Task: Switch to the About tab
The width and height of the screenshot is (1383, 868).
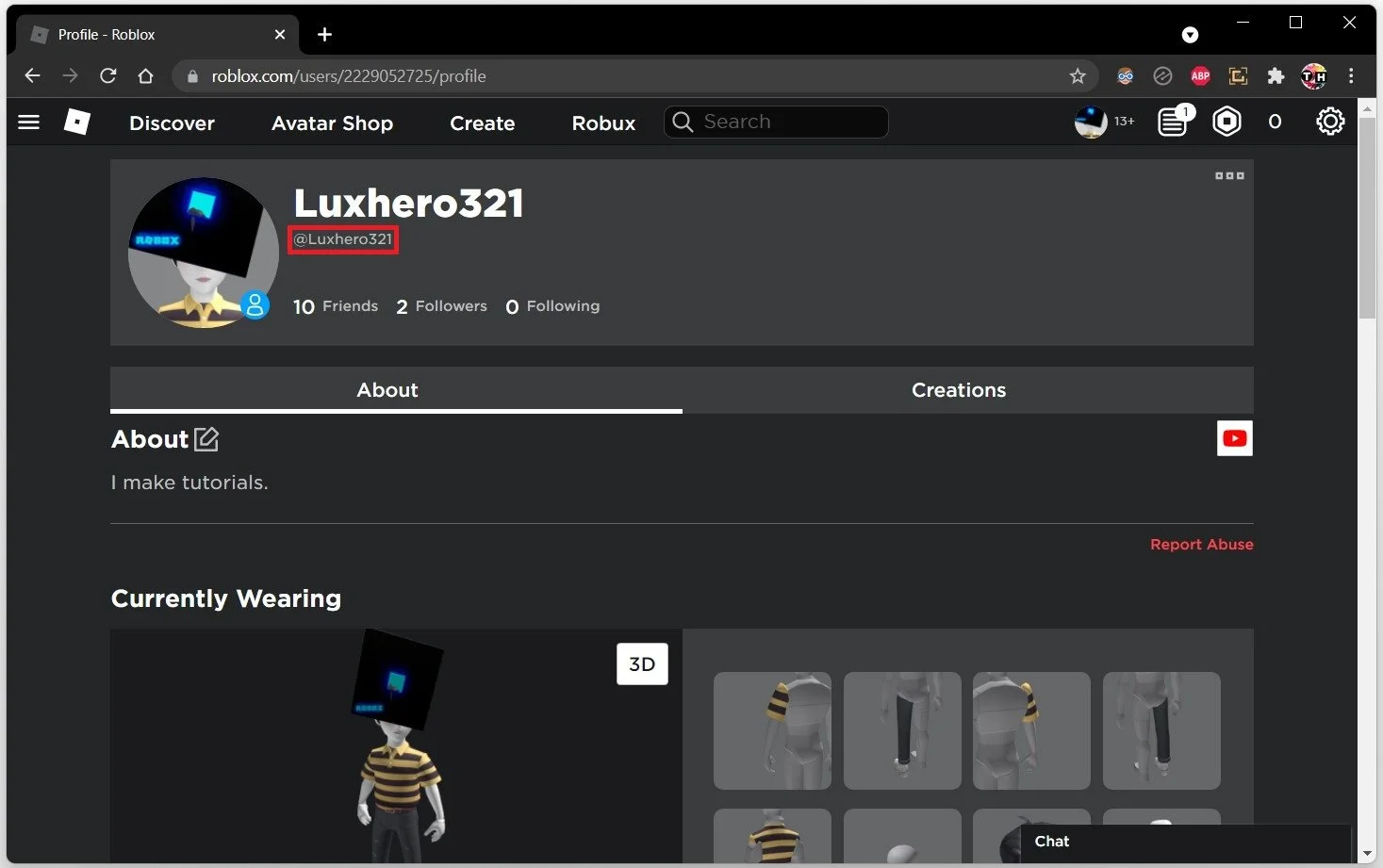Action: [396, 390]
